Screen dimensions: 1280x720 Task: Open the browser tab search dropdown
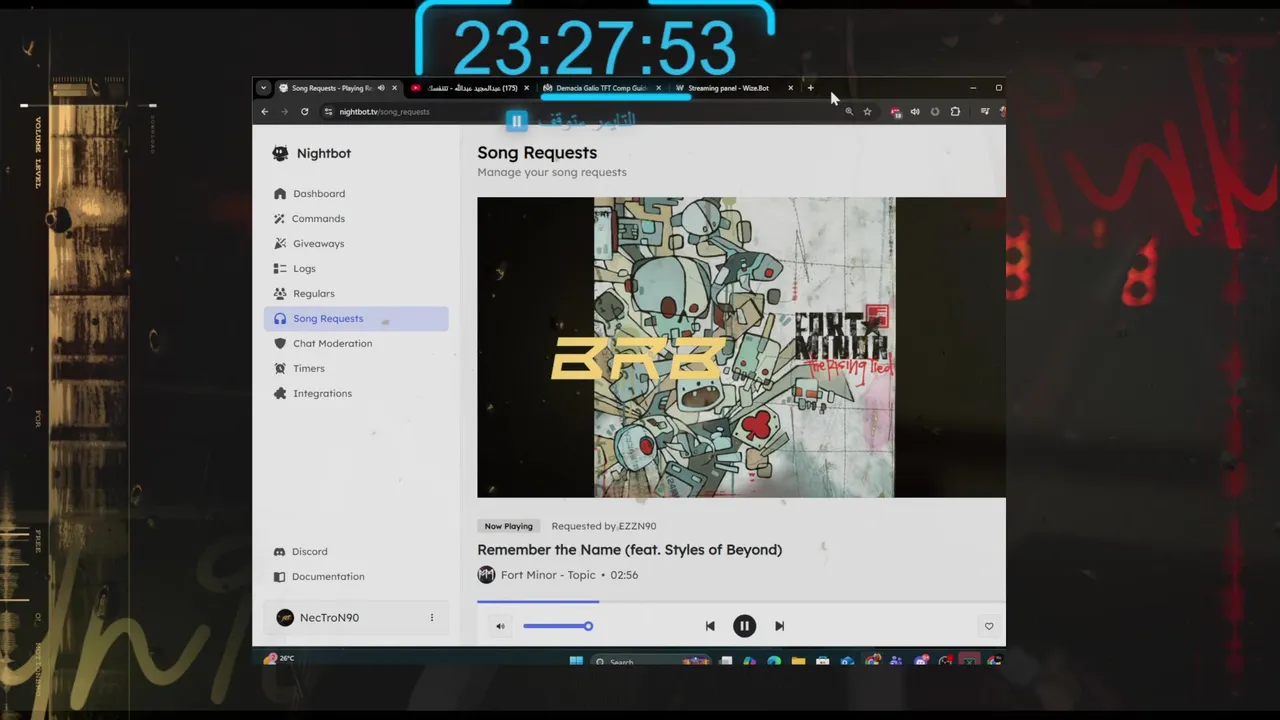tap(263, 88)
